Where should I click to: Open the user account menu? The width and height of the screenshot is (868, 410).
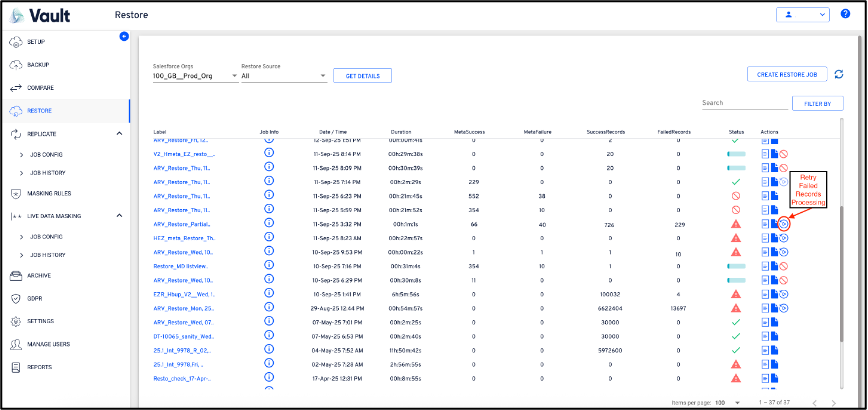802,16
